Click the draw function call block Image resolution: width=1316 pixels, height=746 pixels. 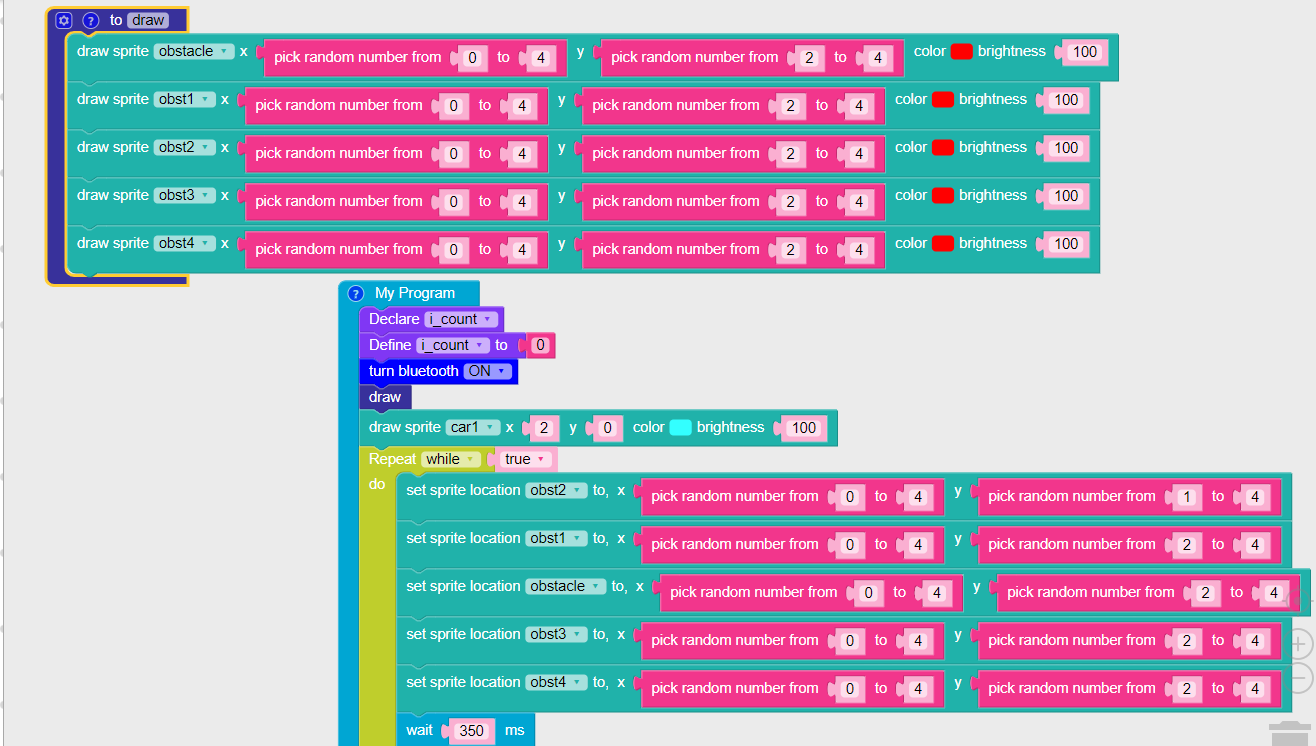tap(385, 397)
